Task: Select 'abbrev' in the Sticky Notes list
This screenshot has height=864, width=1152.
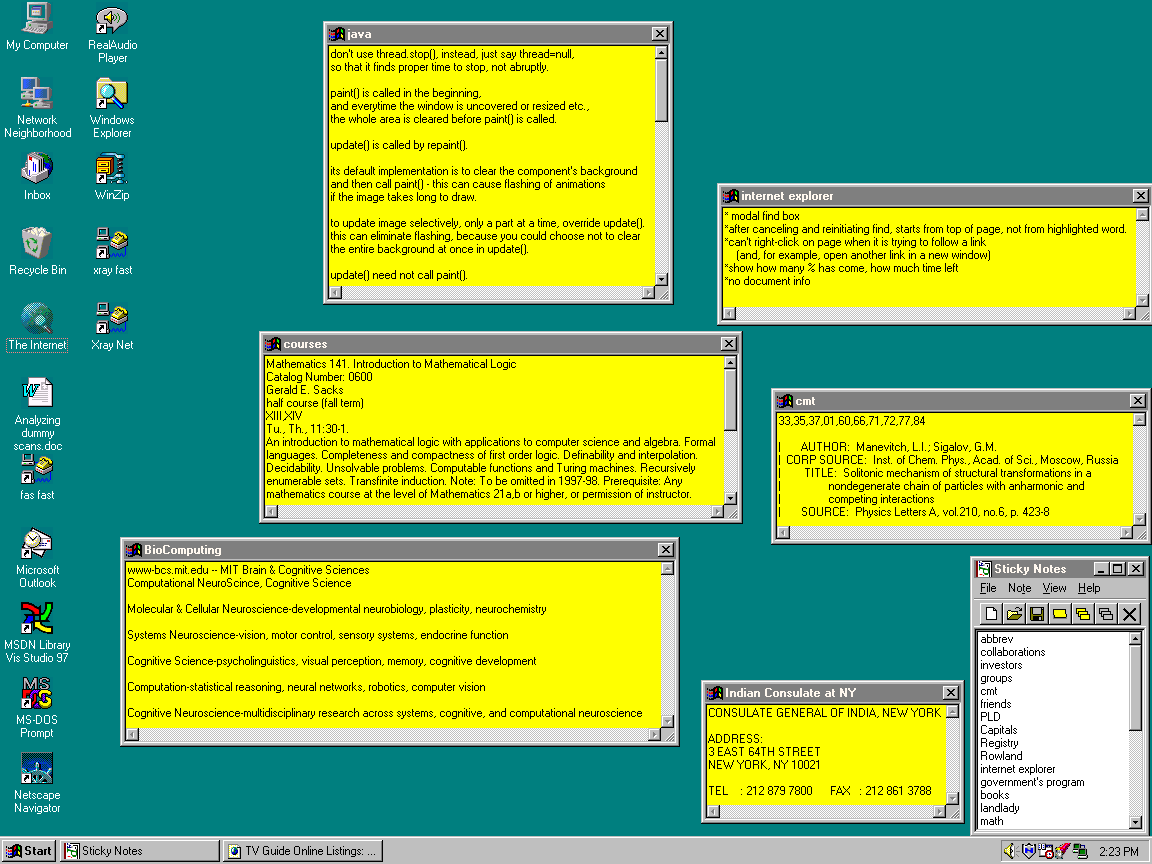Action: 996,639
